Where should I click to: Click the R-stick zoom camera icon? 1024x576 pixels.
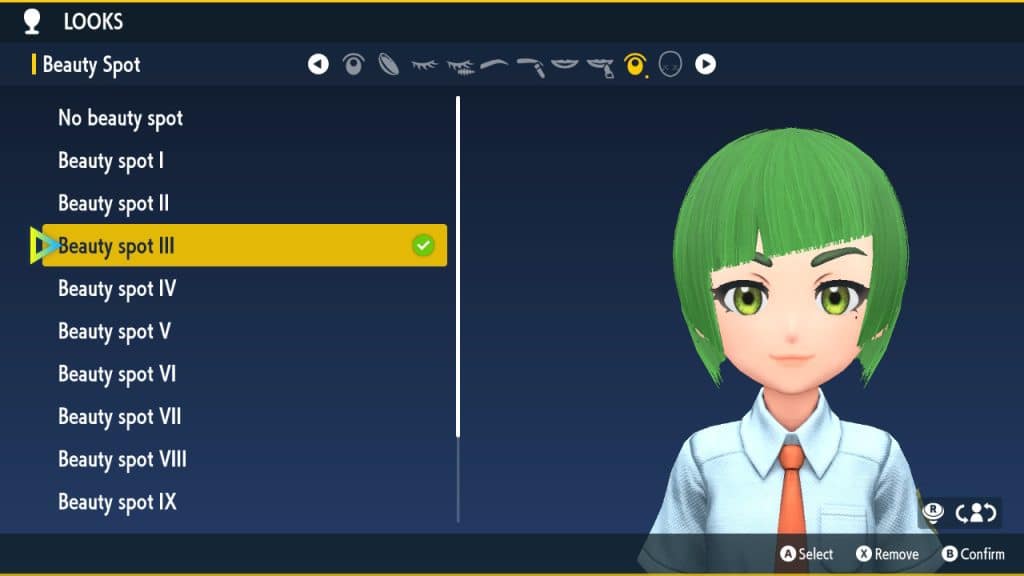click(933, 512)
